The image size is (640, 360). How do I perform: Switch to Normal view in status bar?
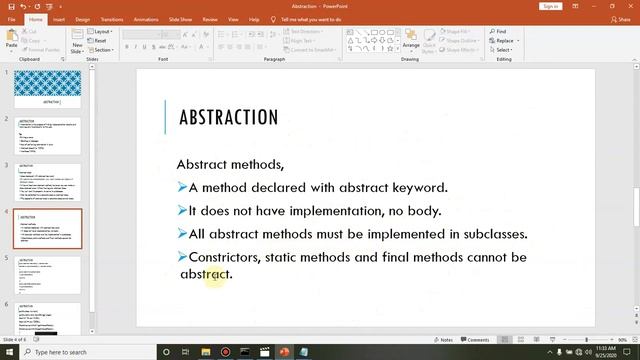505,340
